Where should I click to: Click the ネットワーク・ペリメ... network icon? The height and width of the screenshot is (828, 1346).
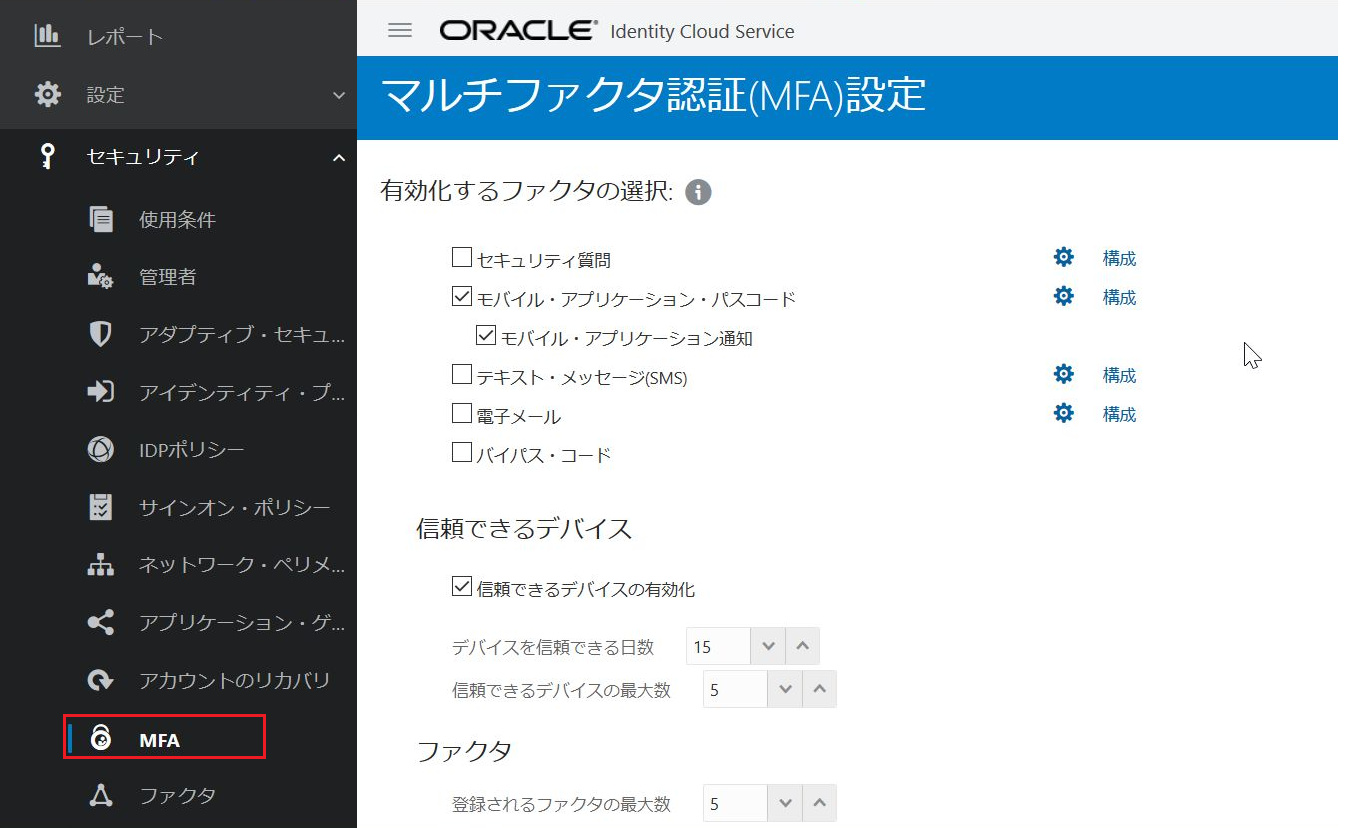[x=101, y=565]
